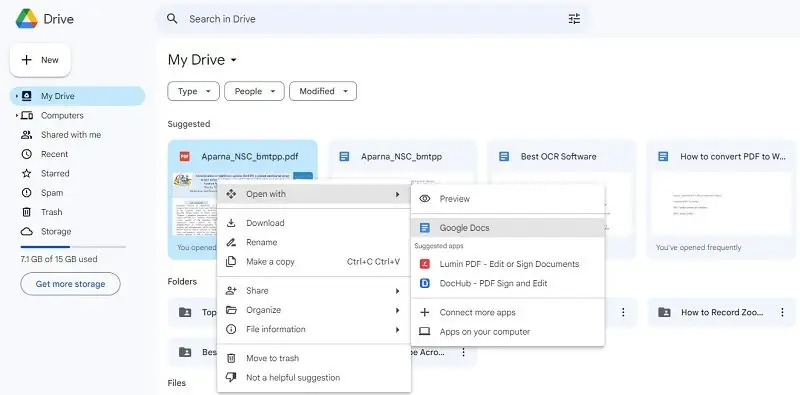This screenshot has width=800, height=395.
Task: Click the '7.1 GB of 15 GB used' text
Action: click(x=59, y=259)
